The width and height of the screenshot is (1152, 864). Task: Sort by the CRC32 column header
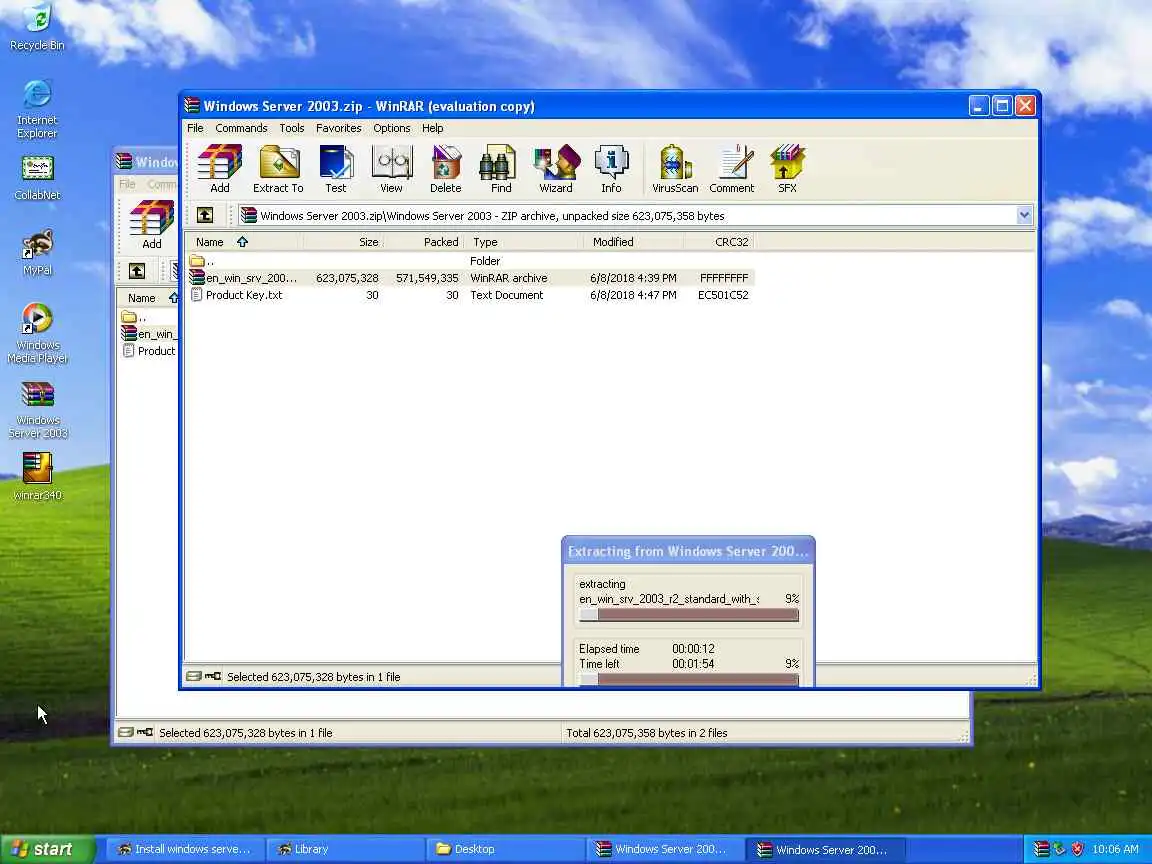(719, 242)
